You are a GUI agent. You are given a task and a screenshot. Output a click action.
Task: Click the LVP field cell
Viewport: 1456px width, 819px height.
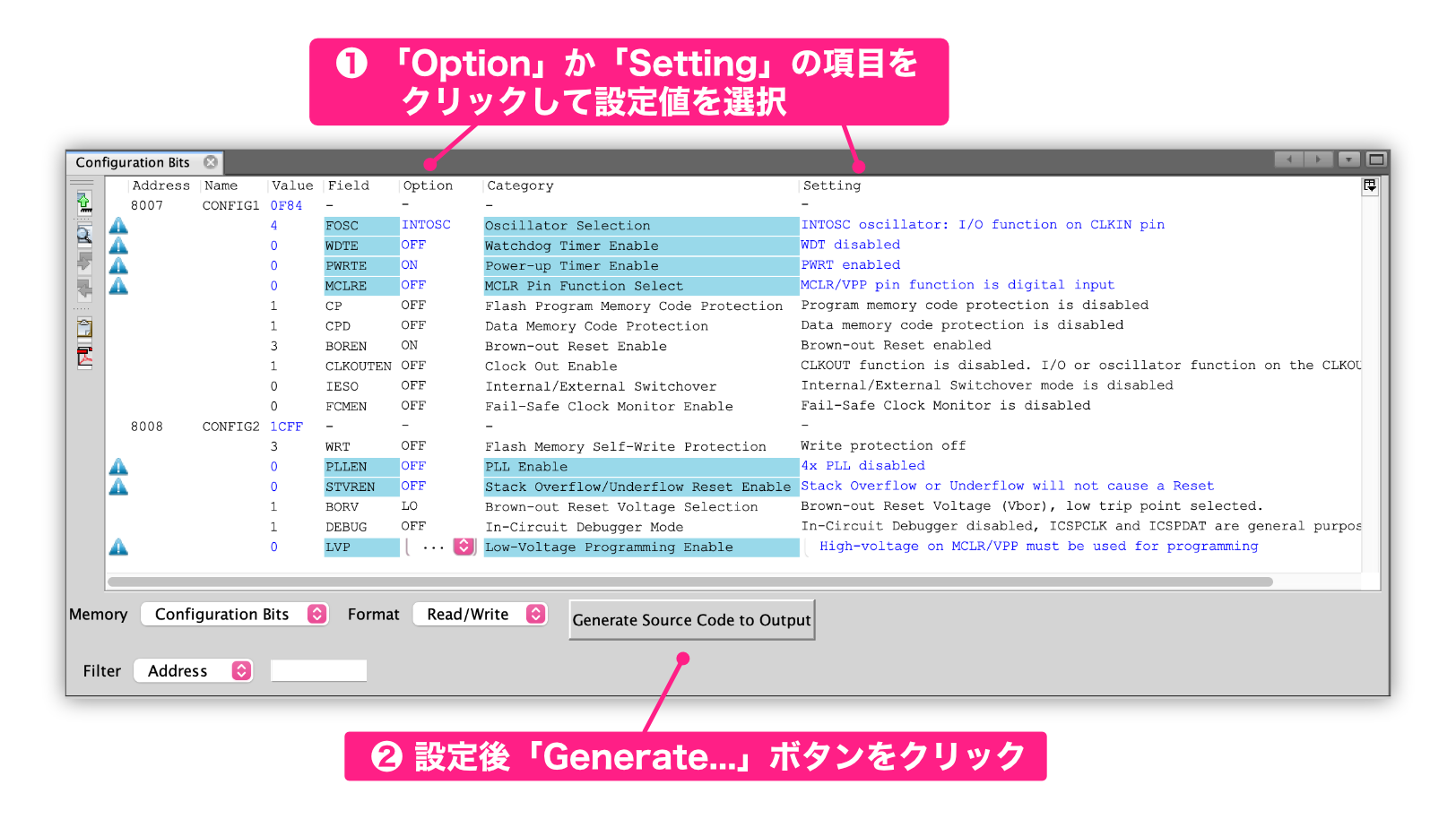[361, 547]
